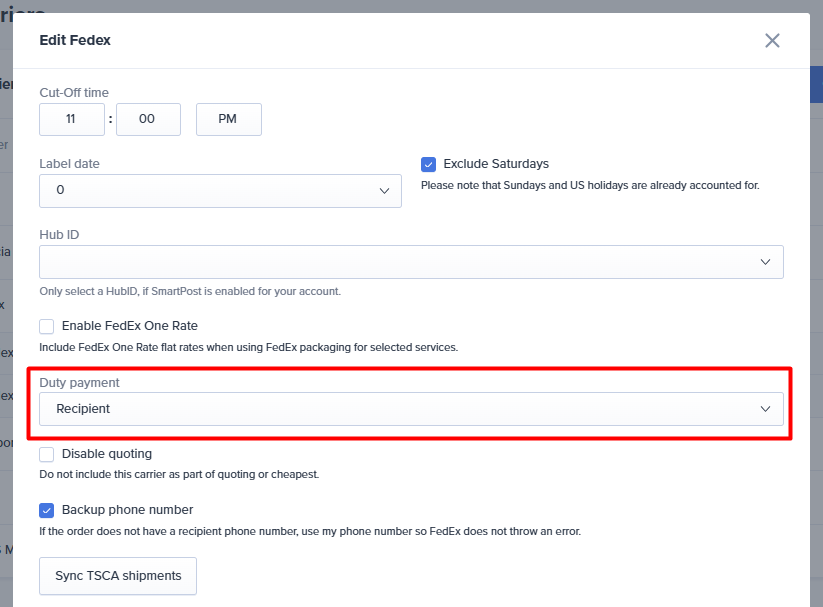Click the quoting or cheapest description text
The height and width of the screenshot is (607, 823).
(179, 475)
